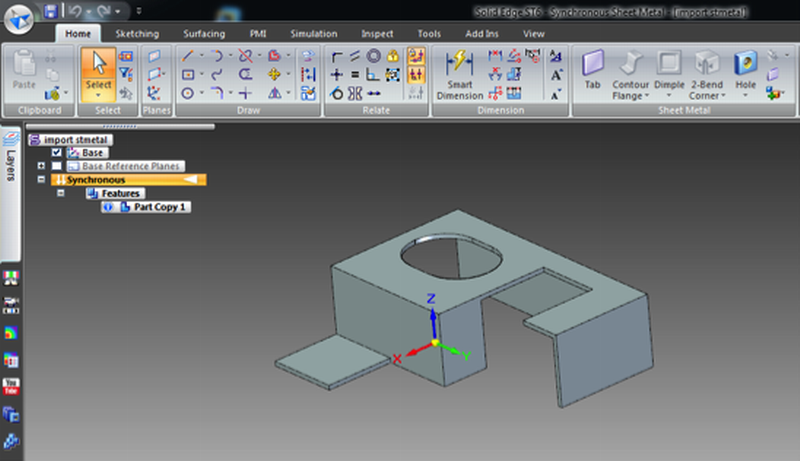Select the Tab sheet metal tool
The width and height of the screenshot is (800, 461).
(592, 70)
